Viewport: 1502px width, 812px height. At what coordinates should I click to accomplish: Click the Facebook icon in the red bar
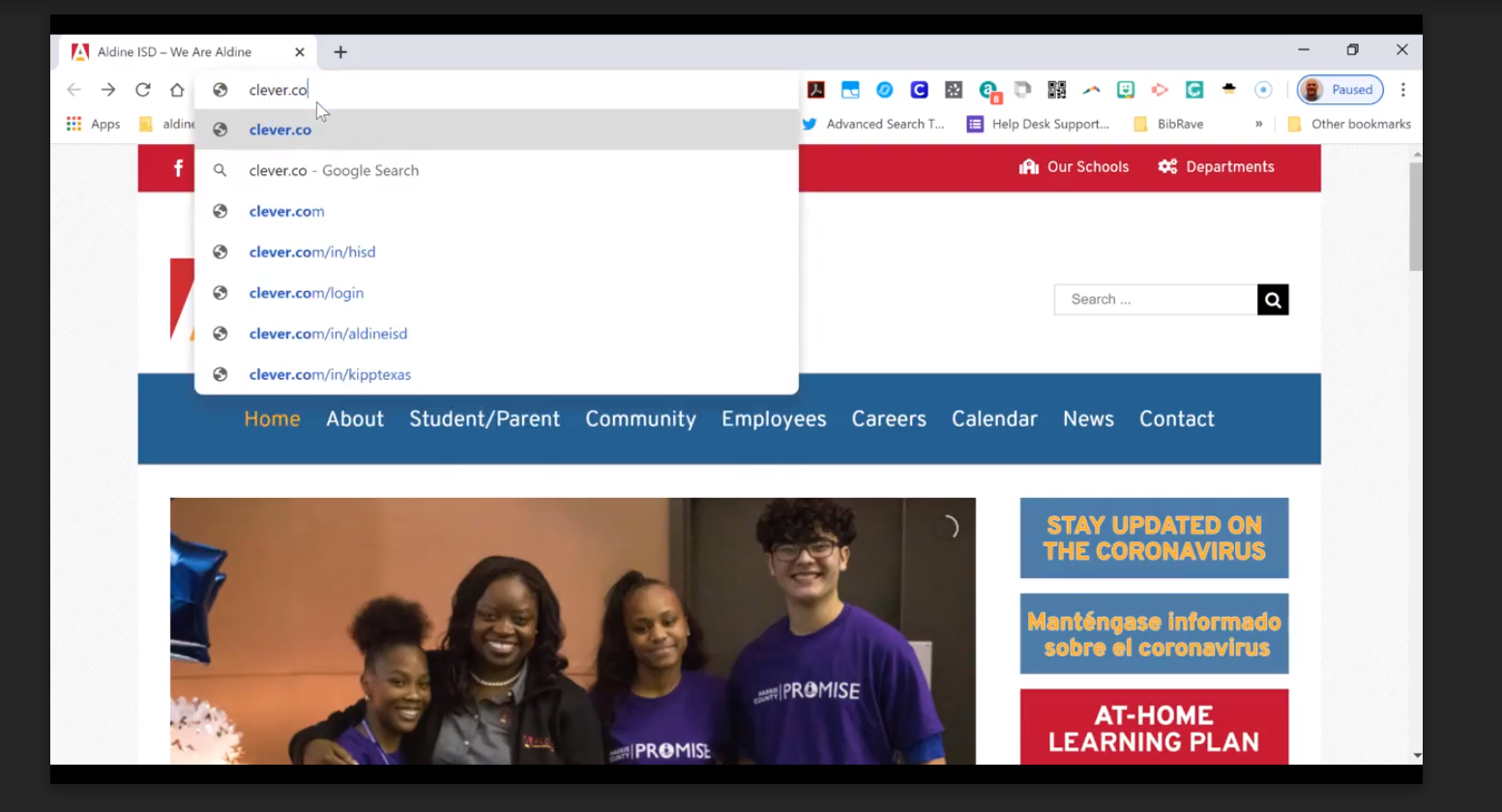(x=178, y=168)
